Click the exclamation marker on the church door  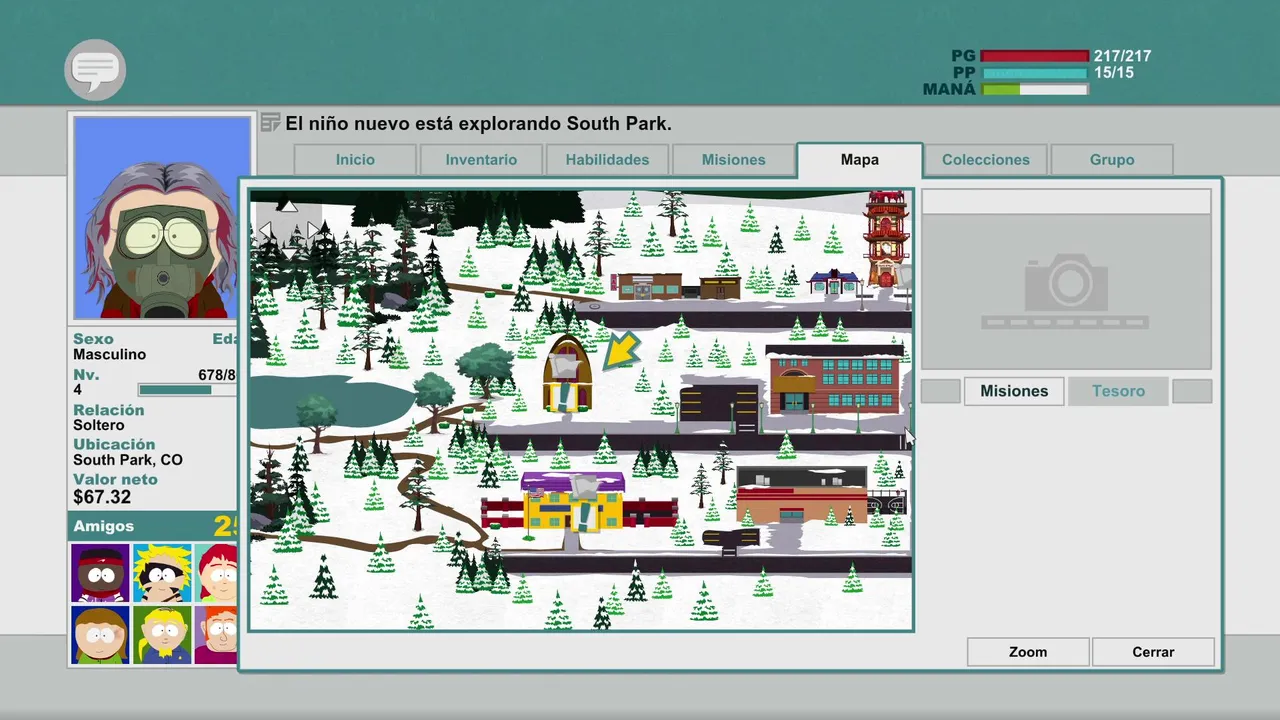coord(566,396)
